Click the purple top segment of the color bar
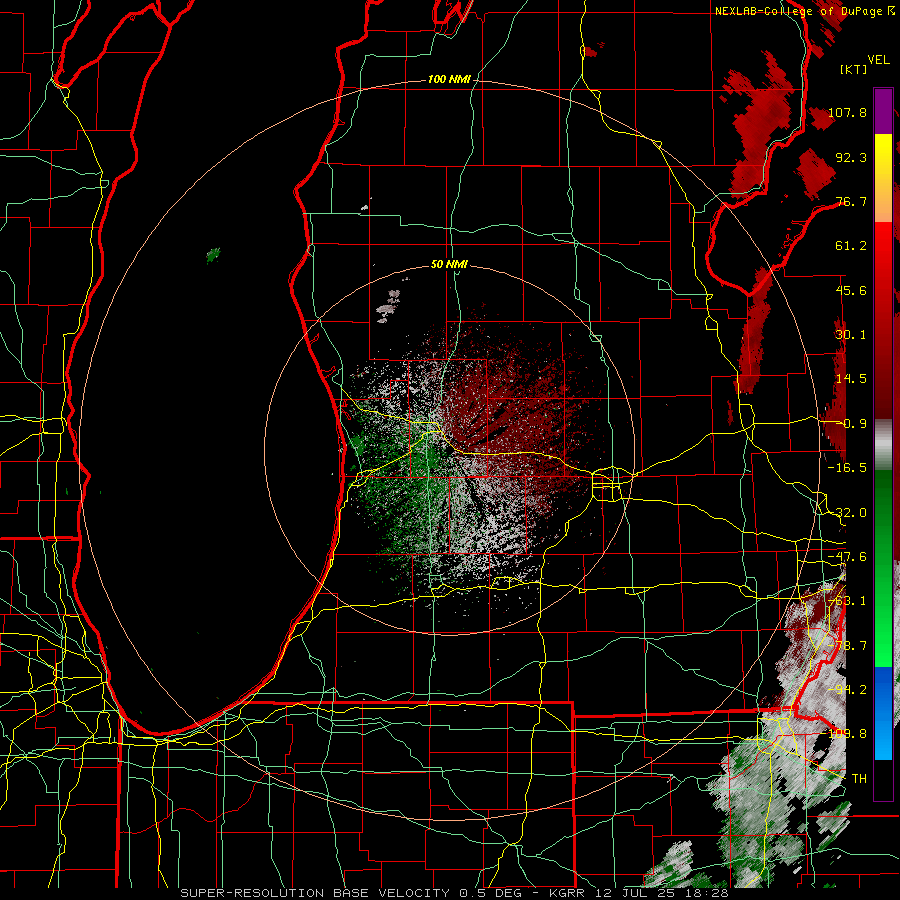 pos(883,111)
